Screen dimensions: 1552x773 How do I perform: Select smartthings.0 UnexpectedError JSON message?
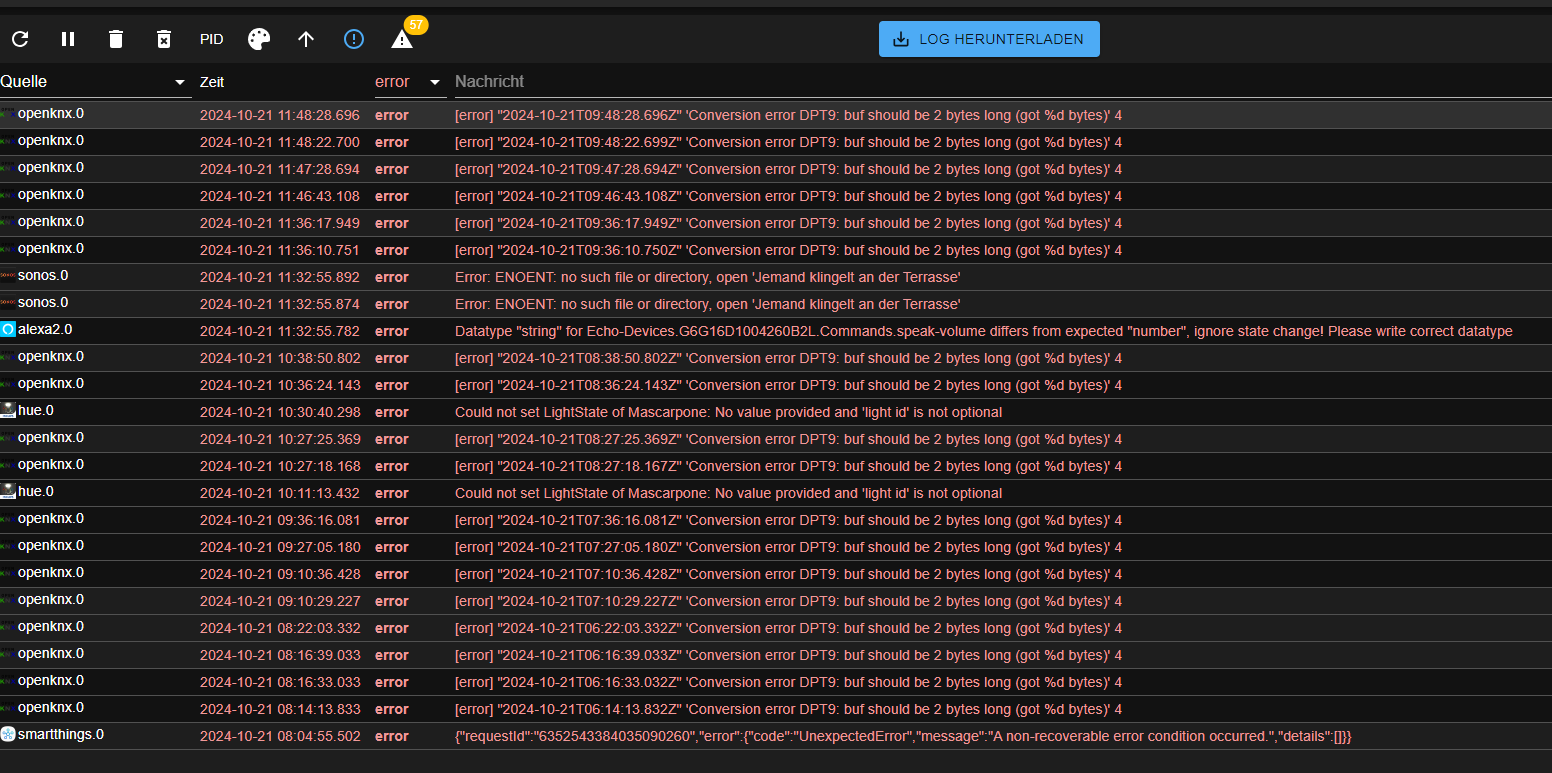pyautogui.click(x=903, y=736)
